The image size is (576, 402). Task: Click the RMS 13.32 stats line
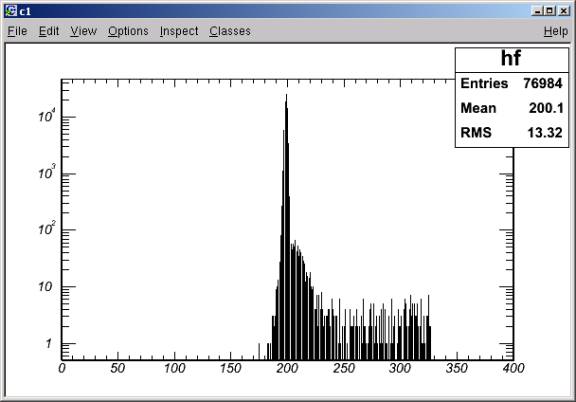click(511, 133)
